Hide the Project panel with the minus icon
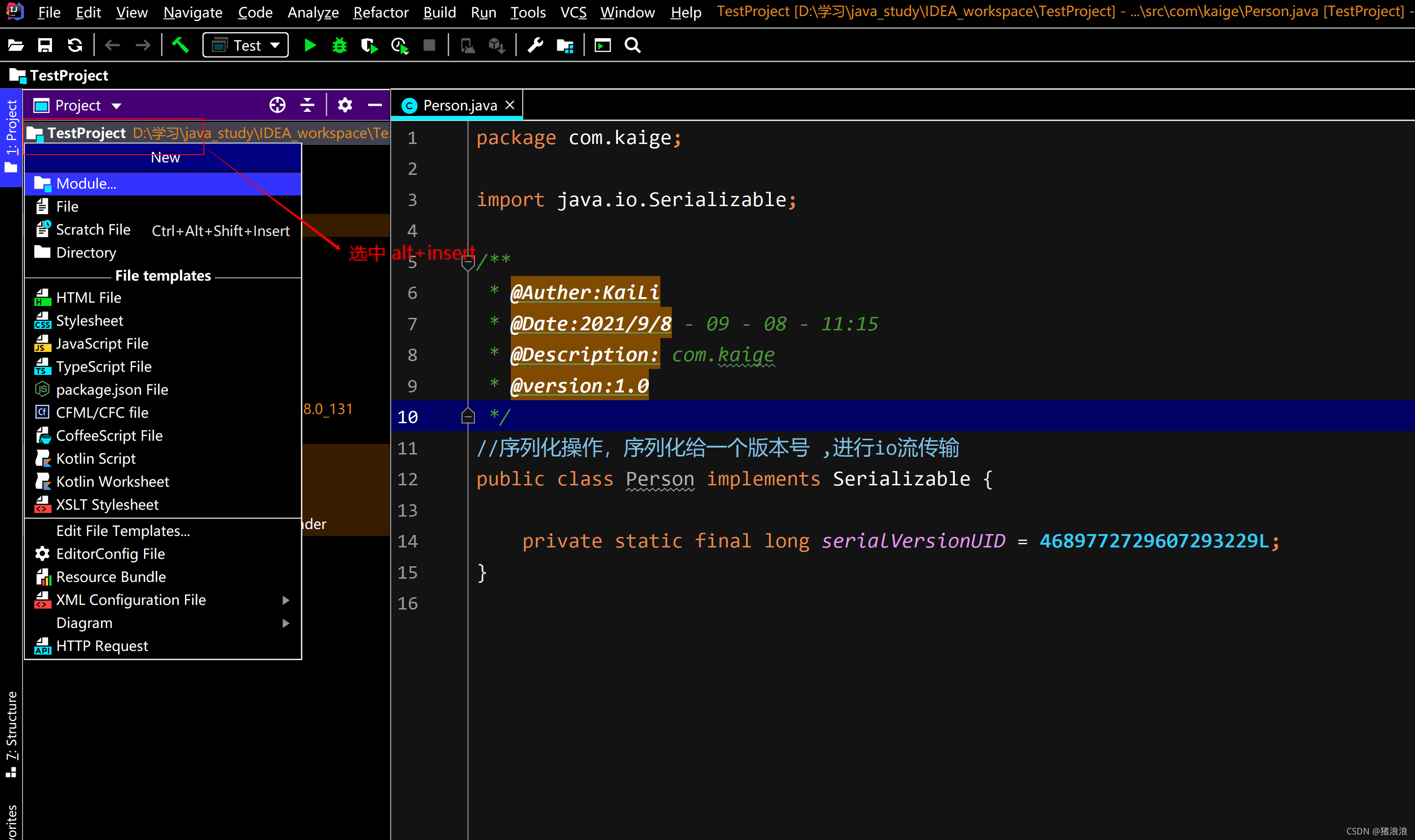 tap(375, 105)
